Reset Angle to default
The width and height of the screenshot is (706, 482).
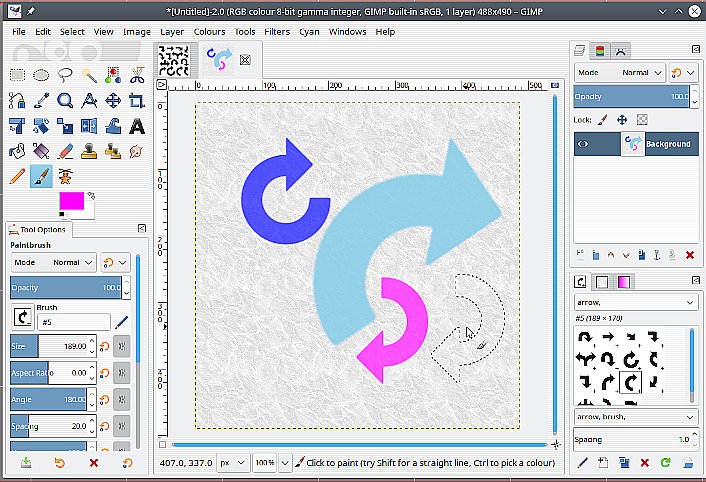104,400
